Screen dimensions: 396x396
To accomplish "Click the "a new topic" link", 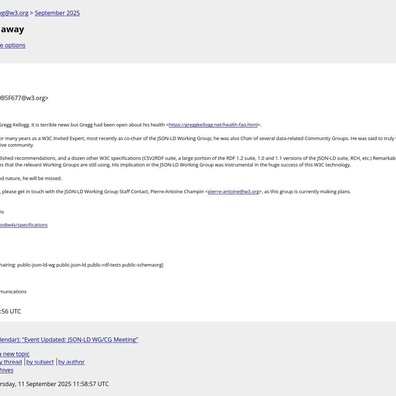I will tap(15, 354).
